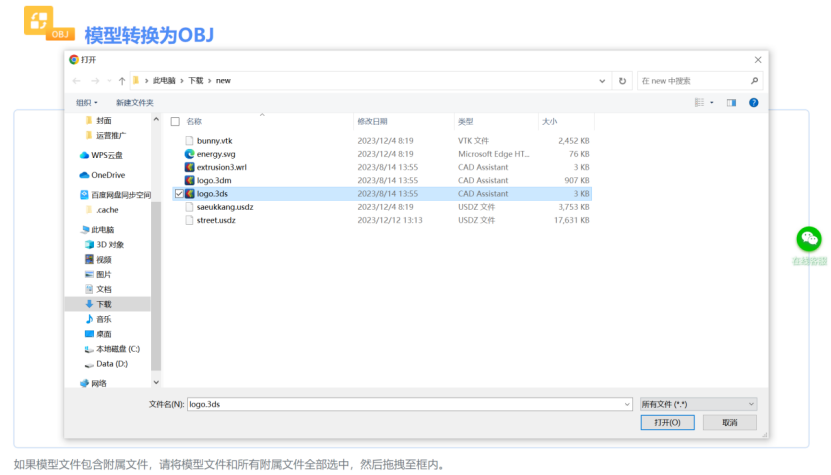Open 本地磁盘 (C:) drive
This screenshot has height=475, width=831.
click(x=112, y=349)
